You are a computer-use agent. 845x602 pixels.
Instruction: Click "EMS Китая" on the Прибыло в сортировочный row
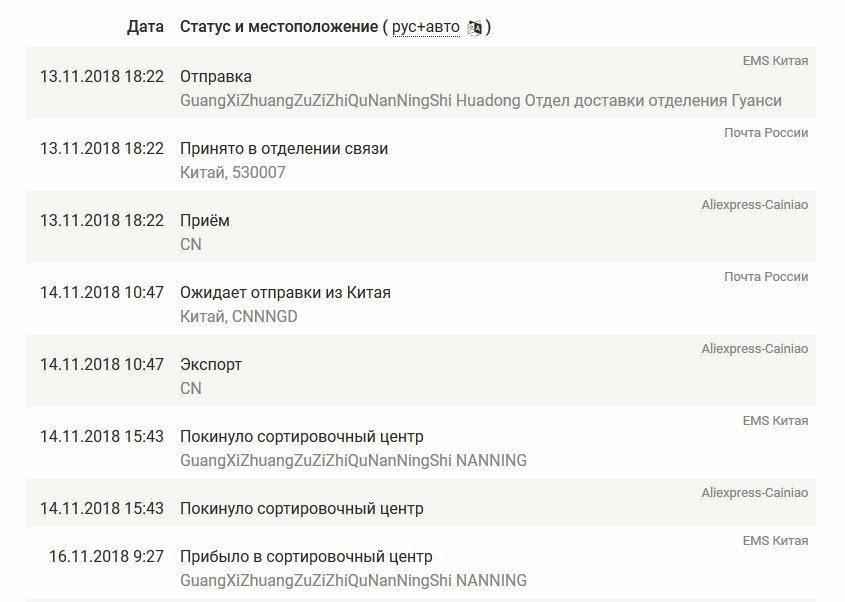tap(775, 541)
